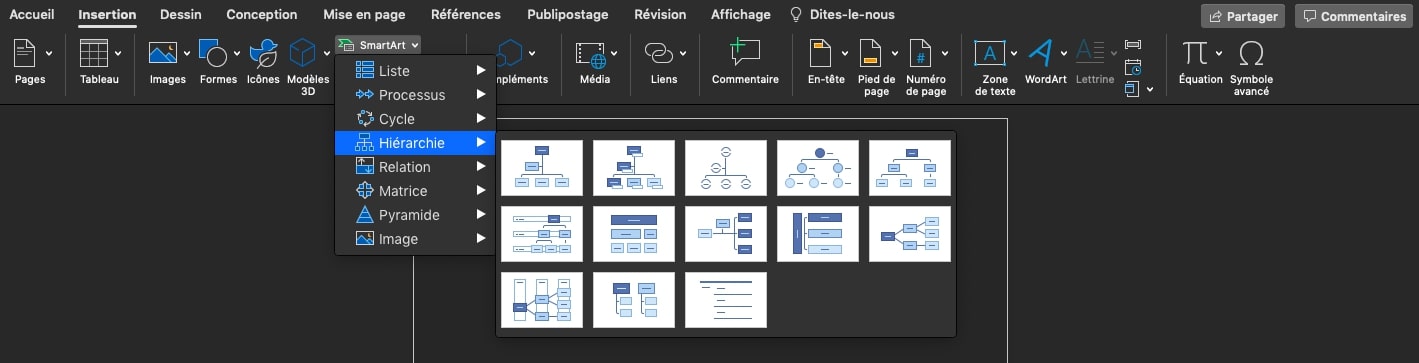The width and height of the screenshot is (1419, 363).
Task: Expand the Équation dropdown arrow
Action: 1218,53
